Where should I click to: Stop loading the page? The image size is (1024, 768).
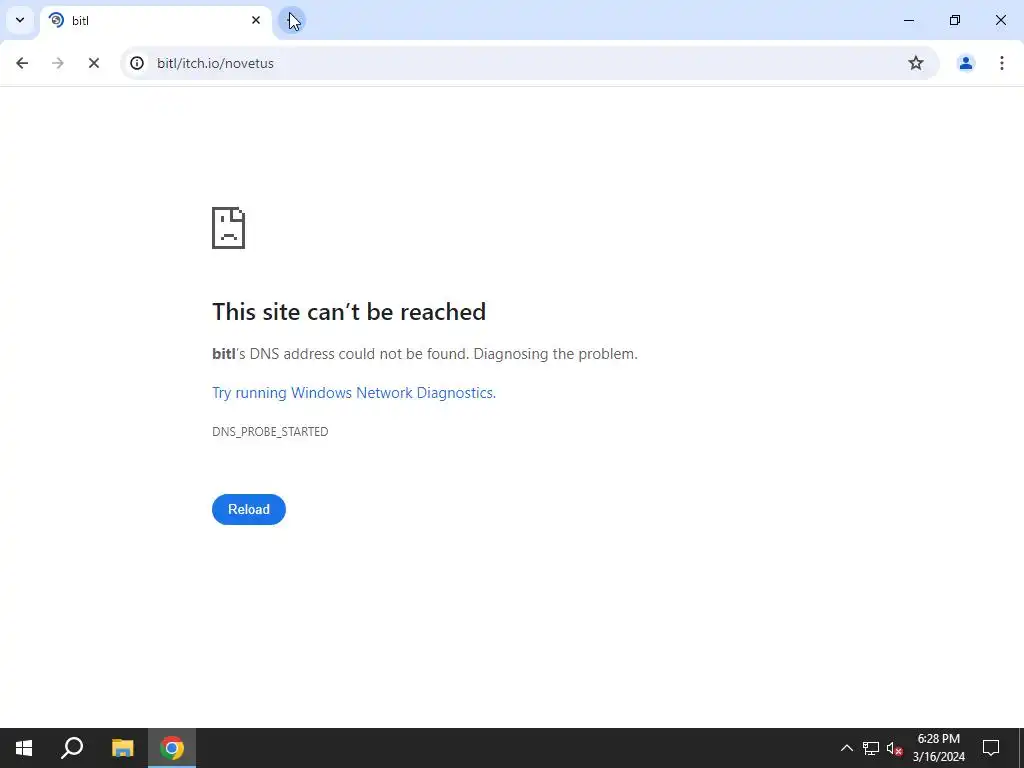tap(93, 63)
